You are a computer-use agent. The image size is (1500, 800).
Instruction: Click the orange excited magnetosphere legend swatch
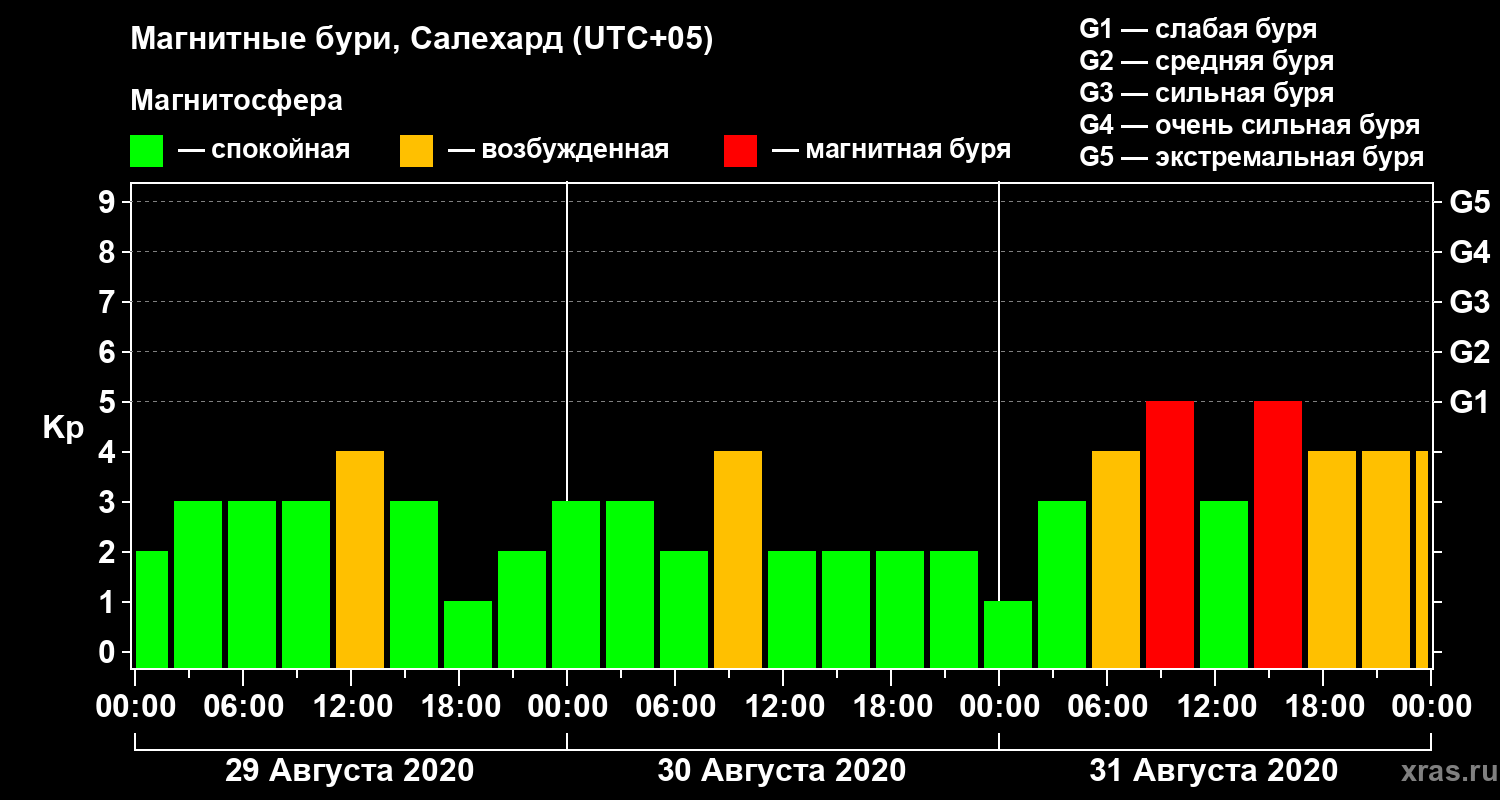[x=416, y=151]
